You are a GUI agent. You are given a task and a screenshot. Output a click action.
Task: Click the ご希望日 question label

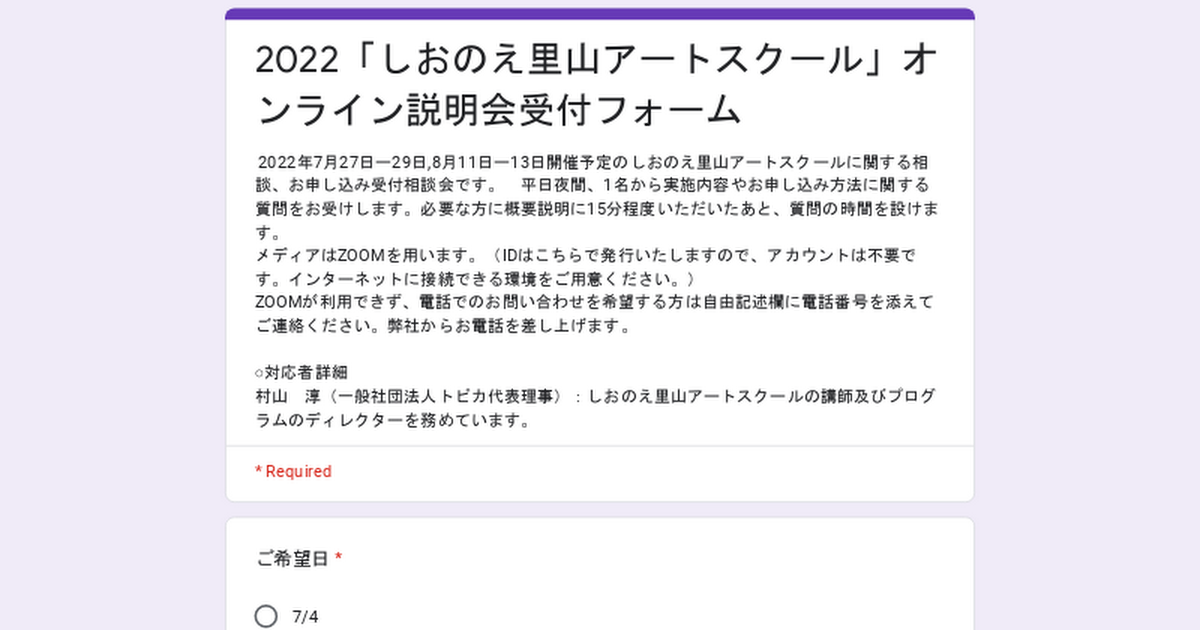(292, 558)
